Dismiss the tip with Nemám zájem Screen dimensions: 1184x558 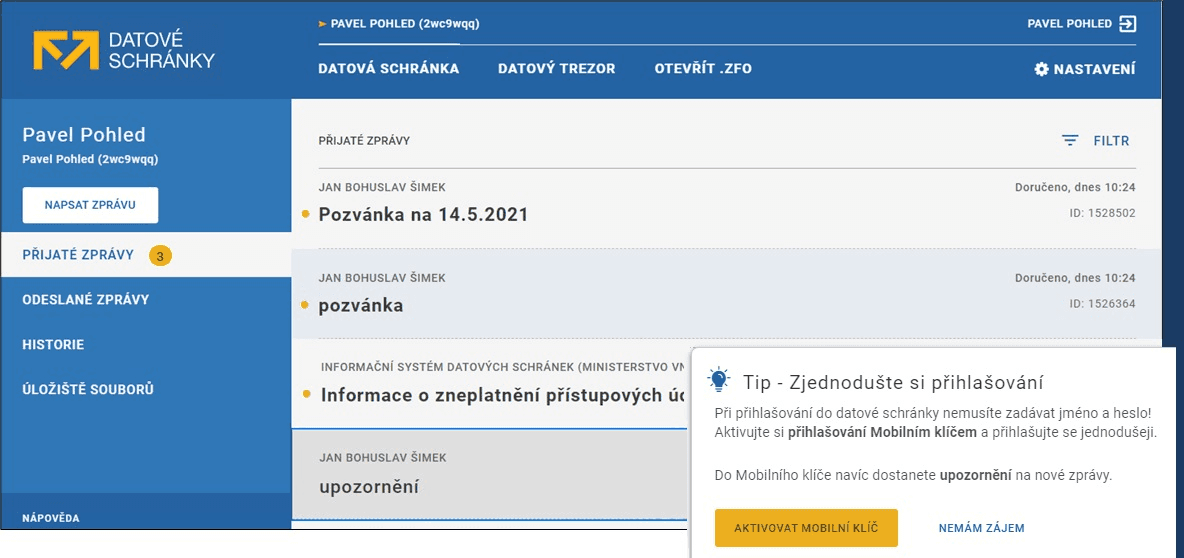[981, 528]
